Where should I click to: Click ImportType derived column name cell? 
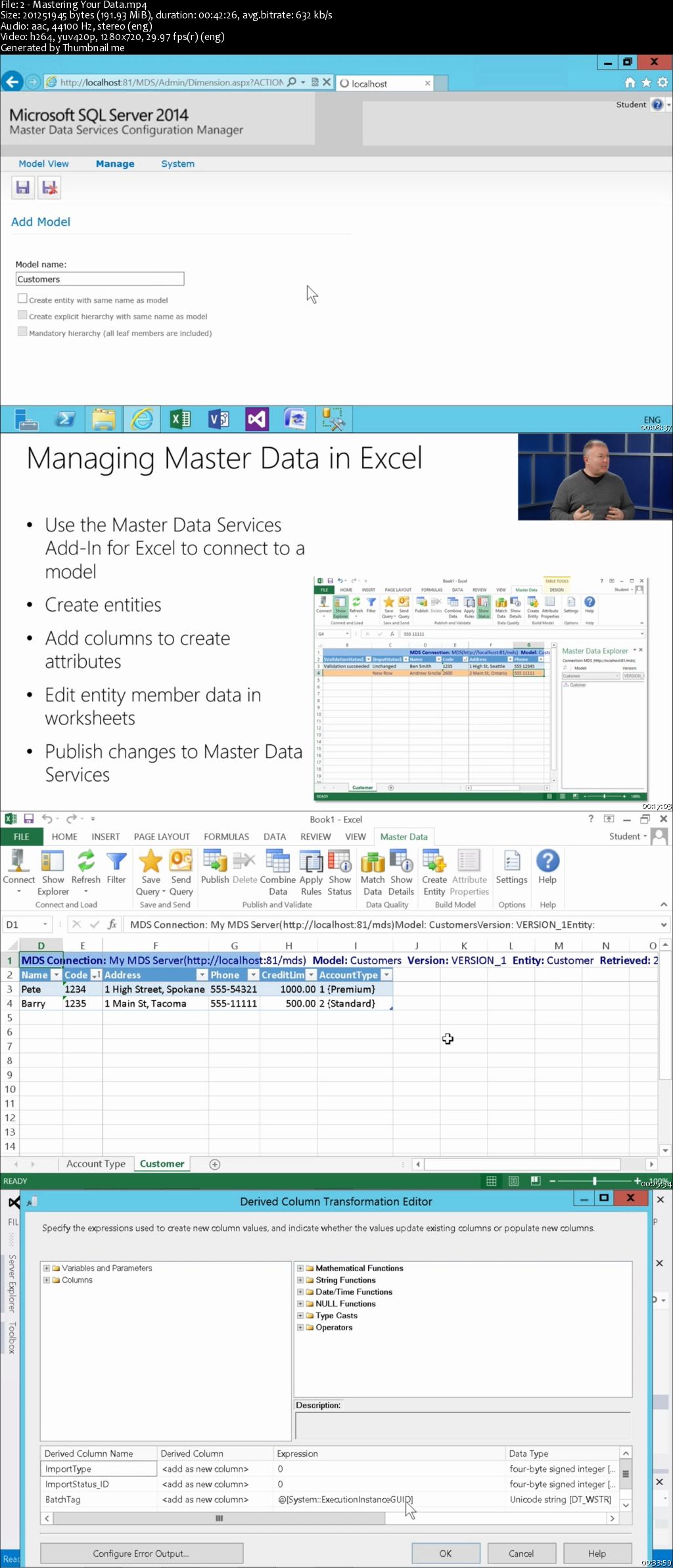pos(99,1469)
